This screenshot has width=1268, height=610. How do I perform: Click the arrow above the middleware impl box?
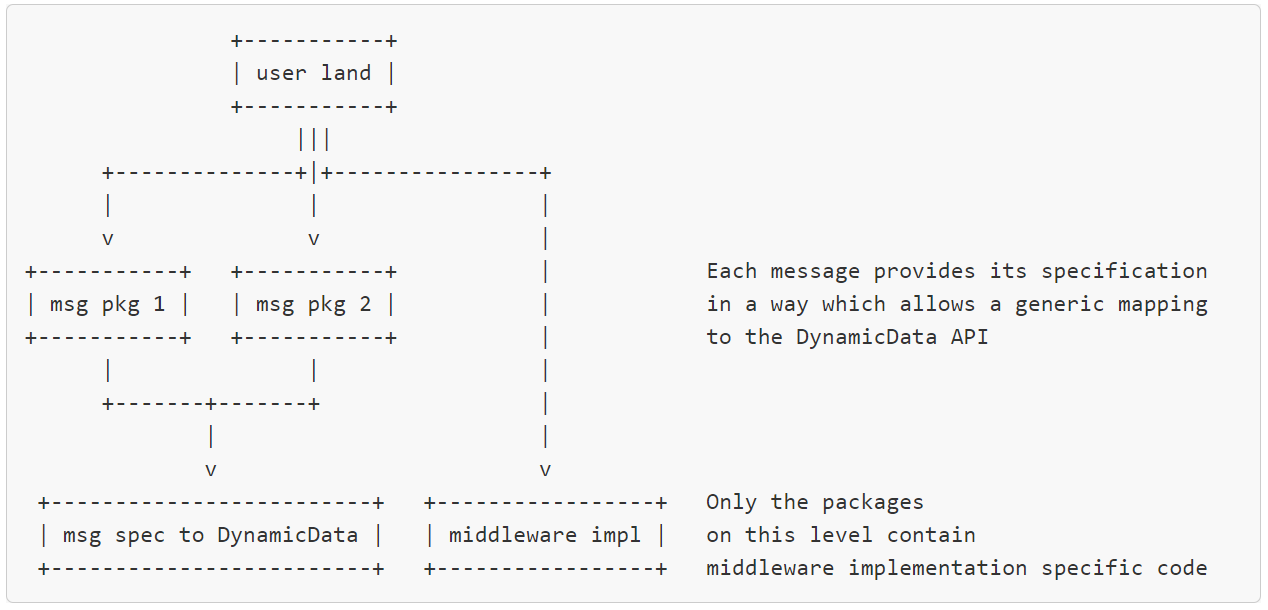tap(545, 469)
